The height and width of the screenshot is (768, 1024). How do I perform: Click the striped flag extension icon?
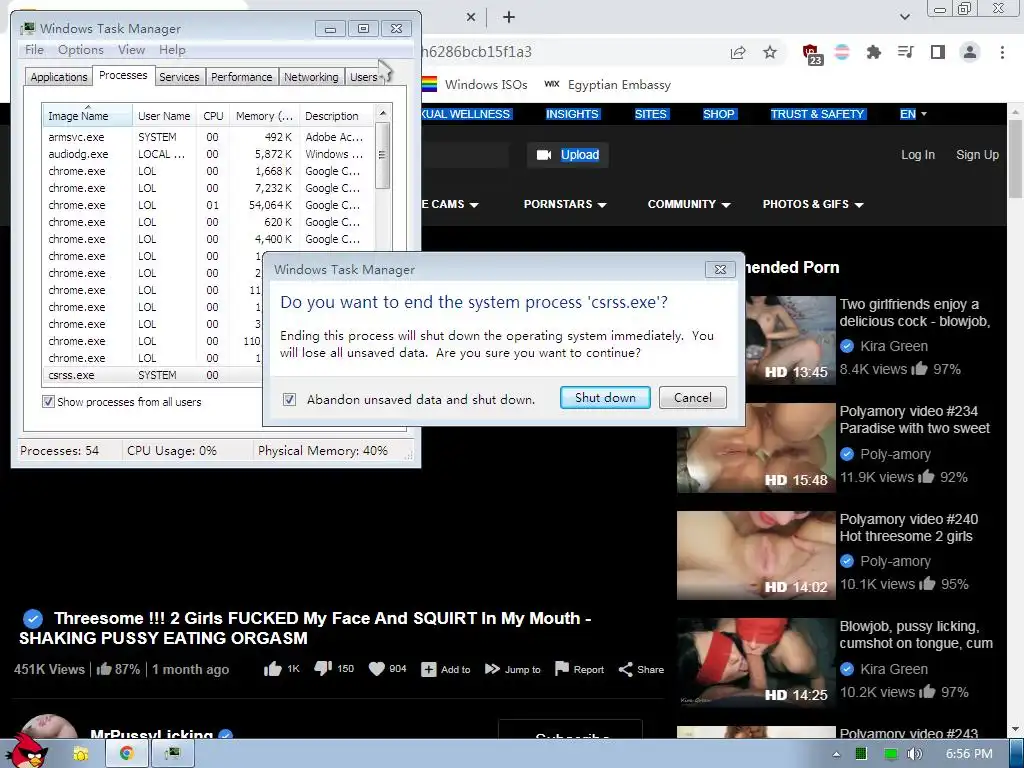(x=842, y=52)
